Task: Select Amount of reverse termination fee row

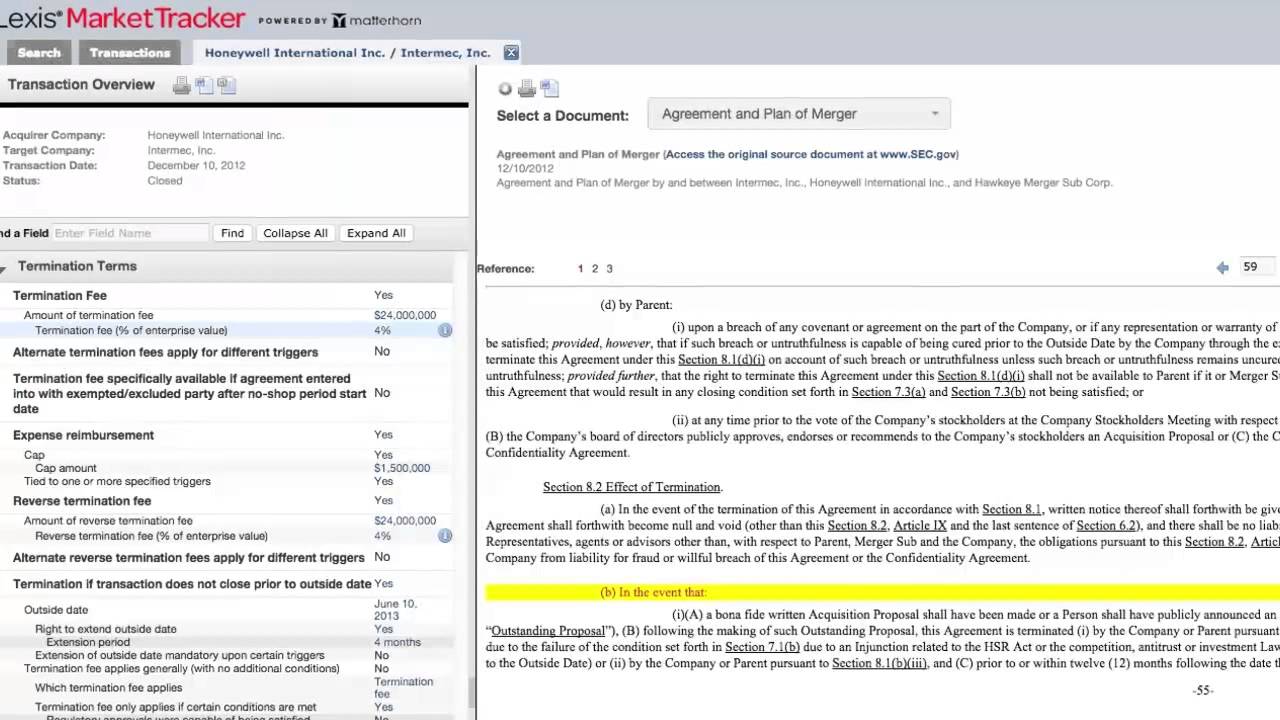Action: 227,521
